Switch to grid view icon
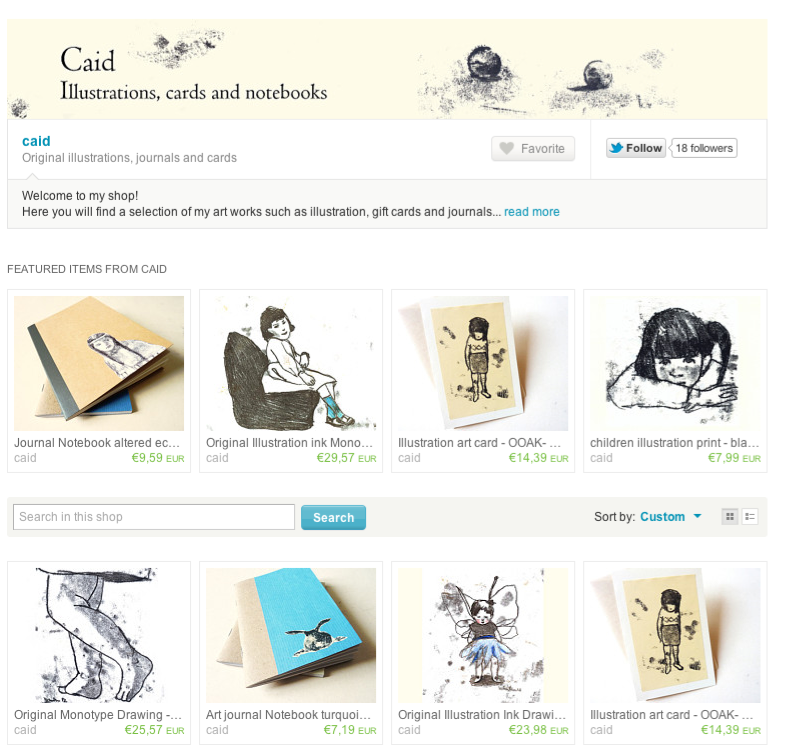This screenshot has height=748, width=808. coord(730,516)
